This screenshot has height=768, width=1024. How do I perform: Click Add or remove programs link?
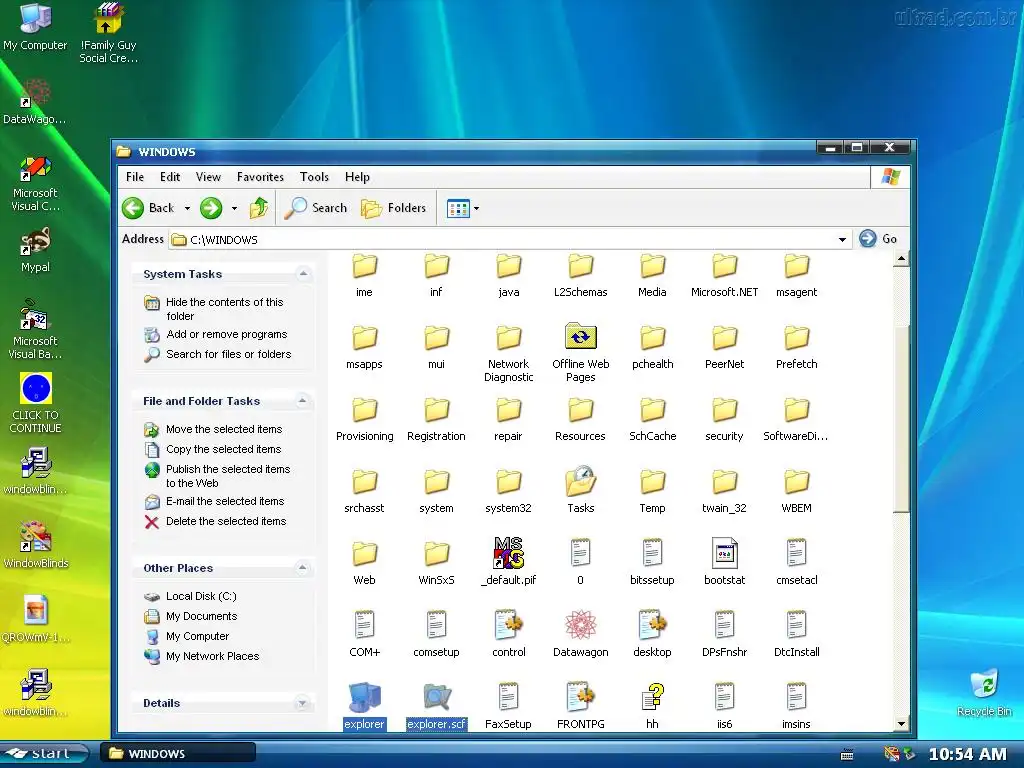[227, 334]
